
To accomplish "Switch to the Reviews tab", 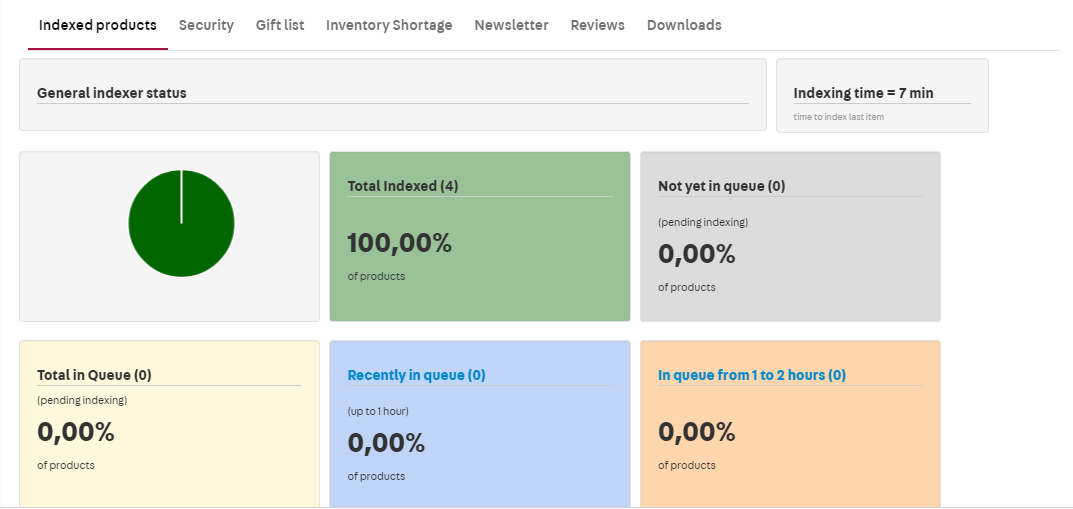I will pyautogui.click(x=597, y=25).
